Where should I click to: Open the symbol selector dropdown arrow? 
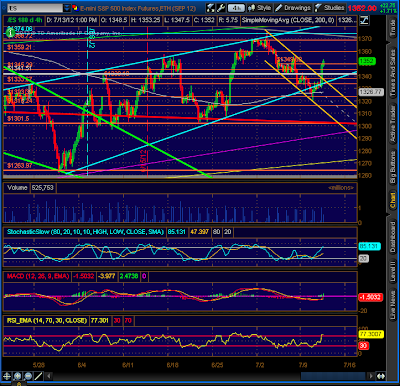coord(67,8)
